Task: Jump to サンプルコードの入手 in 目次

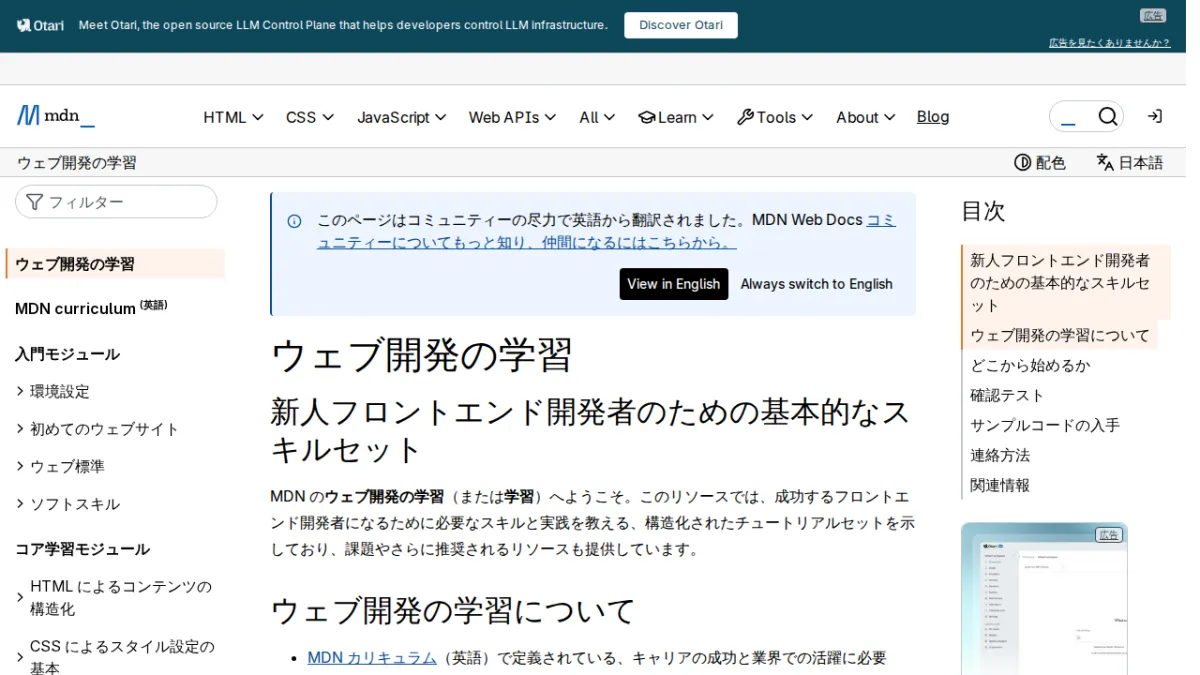Action: [1045, 425]
